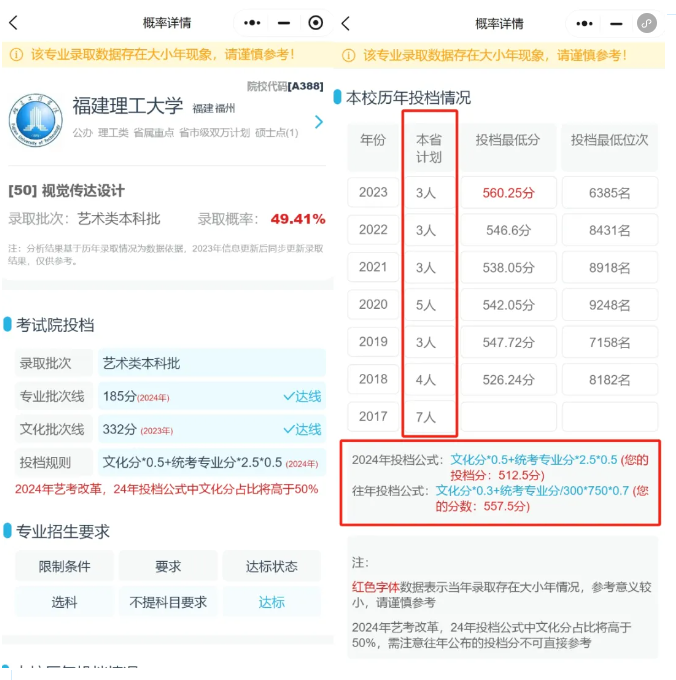Tap 要求 column header
The width and height of the screenshot is (676, 680).
click(x=168, y=566)
